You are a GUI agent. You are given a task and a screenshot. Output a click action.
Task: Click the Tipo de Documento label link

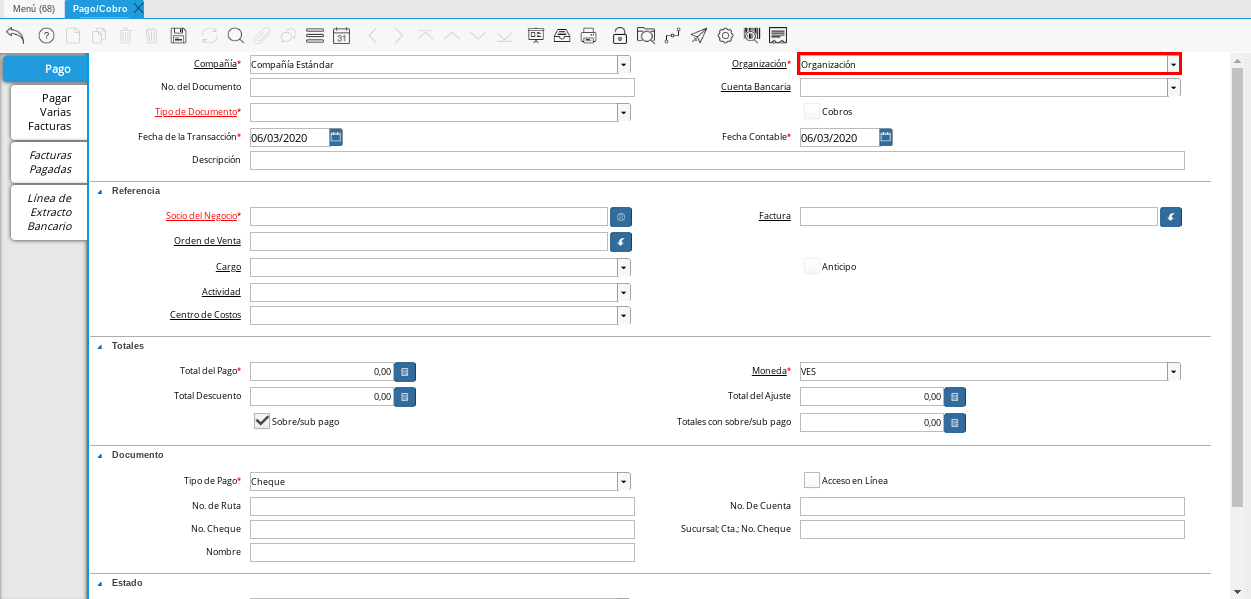[197, 112]
